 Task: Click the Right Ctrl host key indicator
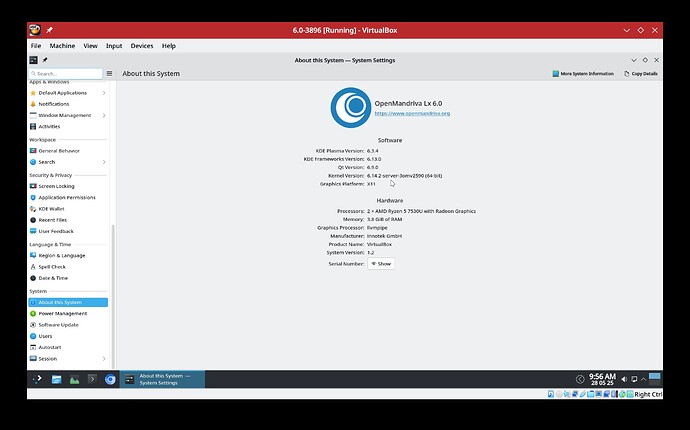coord(648,394)
